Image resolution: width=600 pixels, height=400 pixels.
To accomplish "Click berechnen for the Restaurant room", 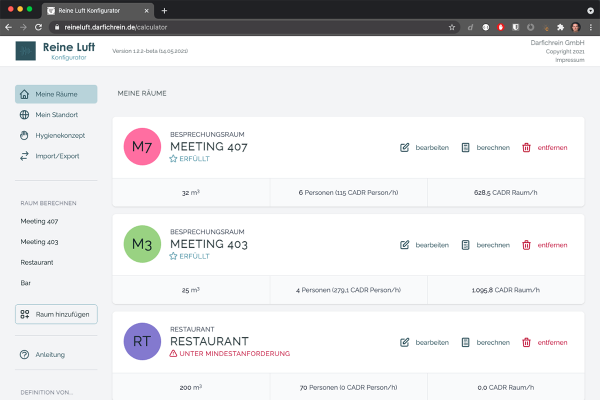I will [x=492, y=342].
